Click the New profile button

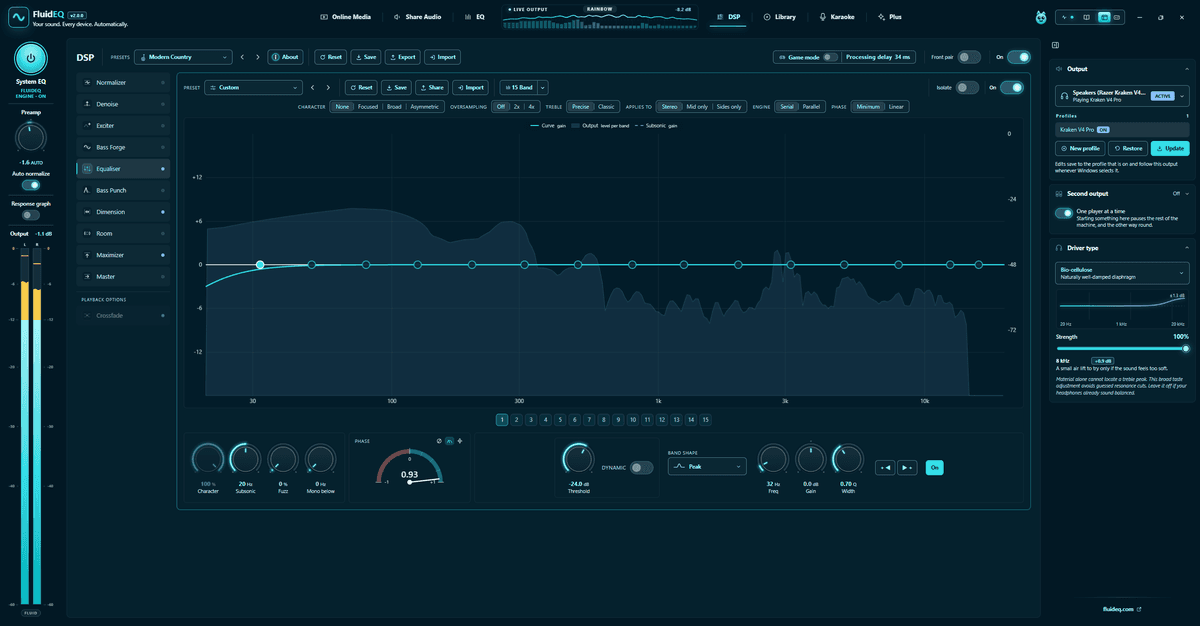(x=1080, y=148)
